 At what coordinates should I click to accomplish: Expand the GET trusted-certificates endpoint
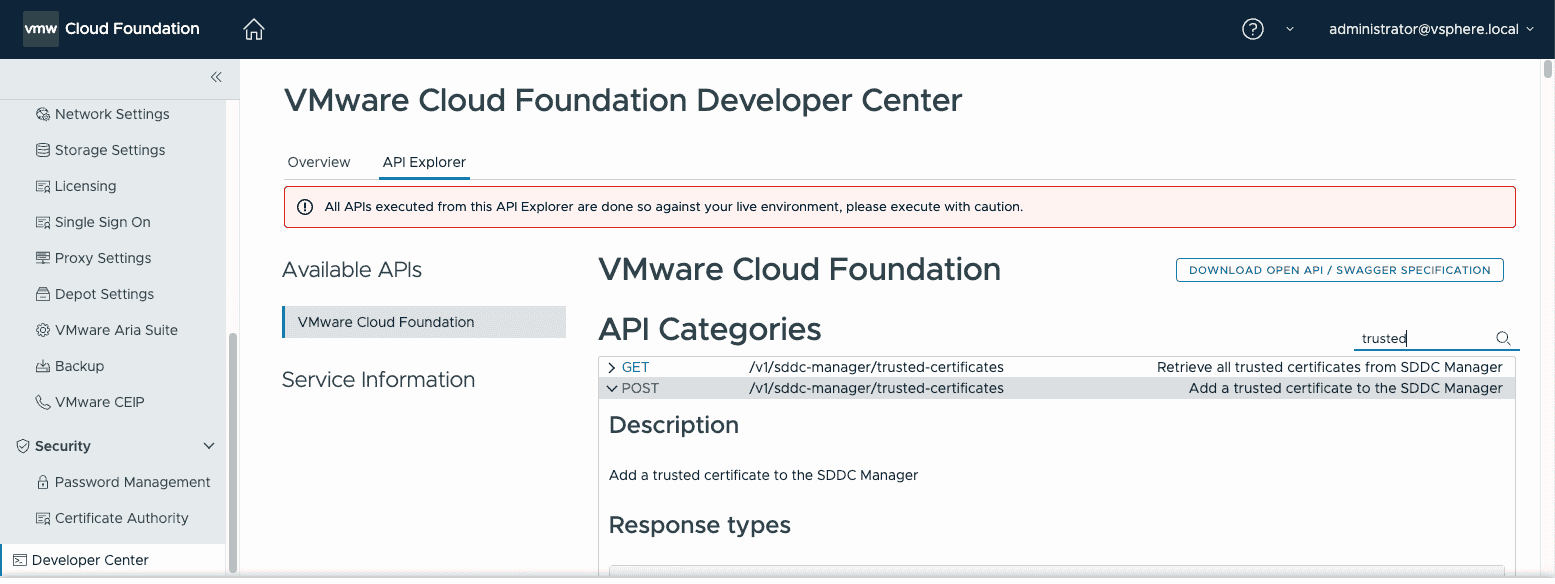pos(612,366)
